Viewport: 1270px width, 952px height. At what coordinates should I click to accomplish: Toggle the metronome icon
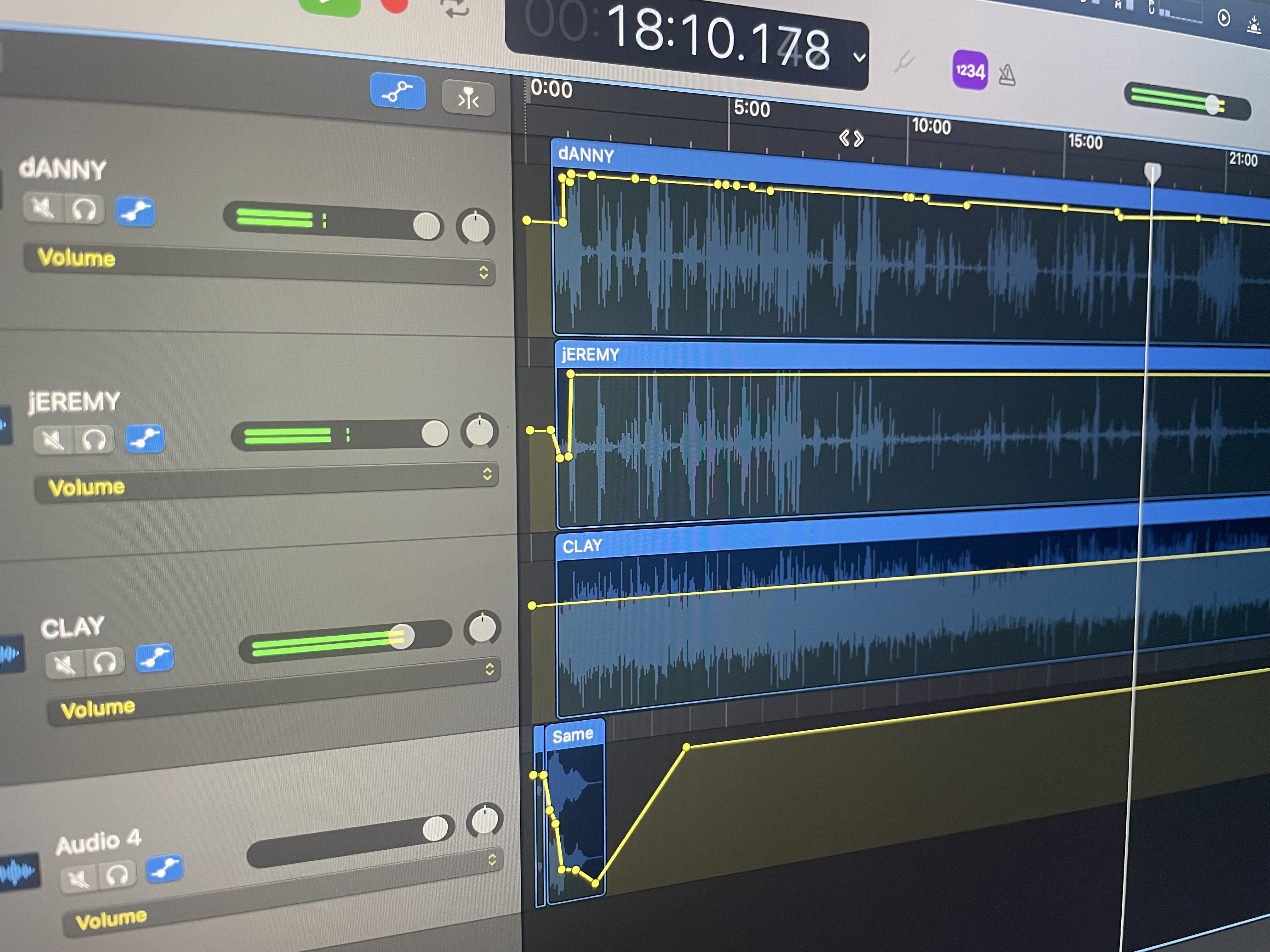pyautogui.click(x=1007, y=75)
